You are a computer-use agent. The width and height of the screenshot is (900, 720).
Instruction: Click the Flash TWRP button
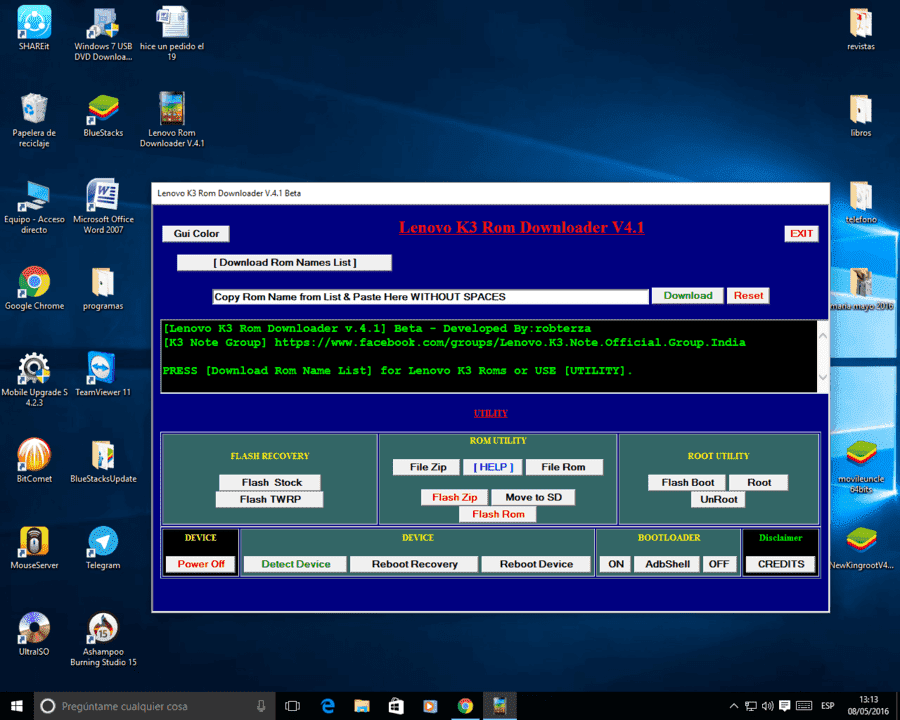tap(270, 500)
